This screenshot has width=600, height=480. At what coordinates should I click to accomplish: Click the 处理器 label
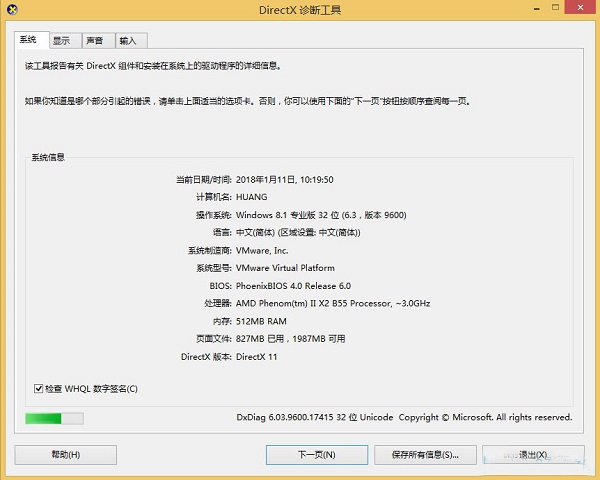tap(218, 304)
